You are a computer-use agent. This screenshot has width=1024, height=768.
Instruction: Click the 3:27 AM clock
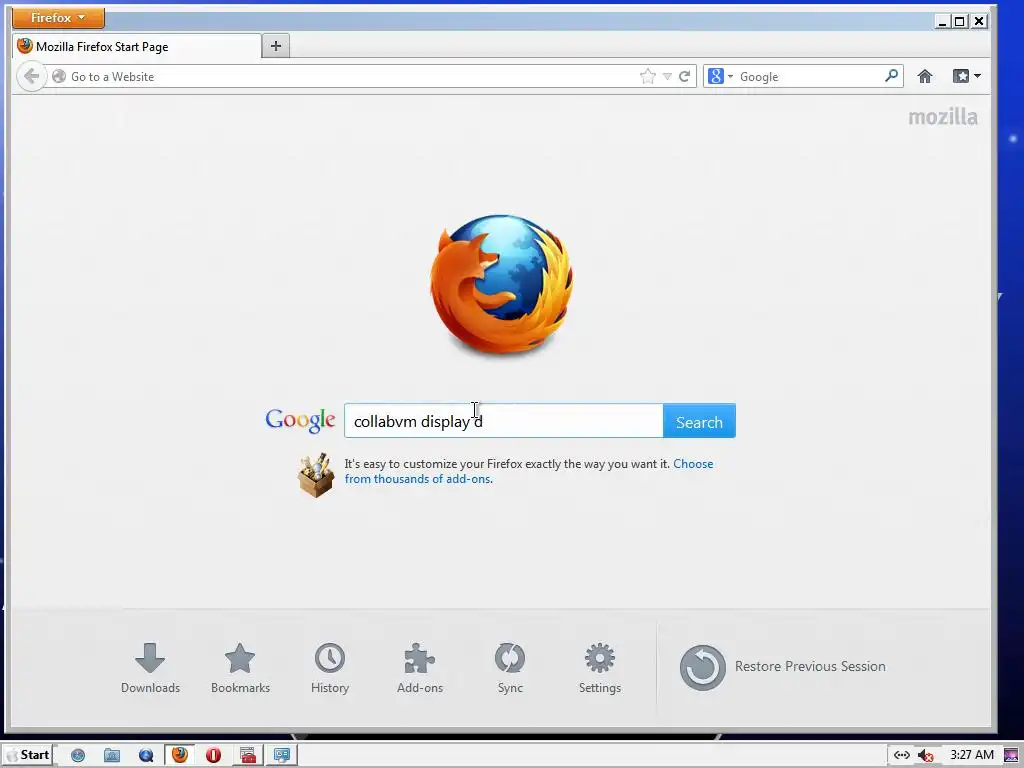coord(972,755)
